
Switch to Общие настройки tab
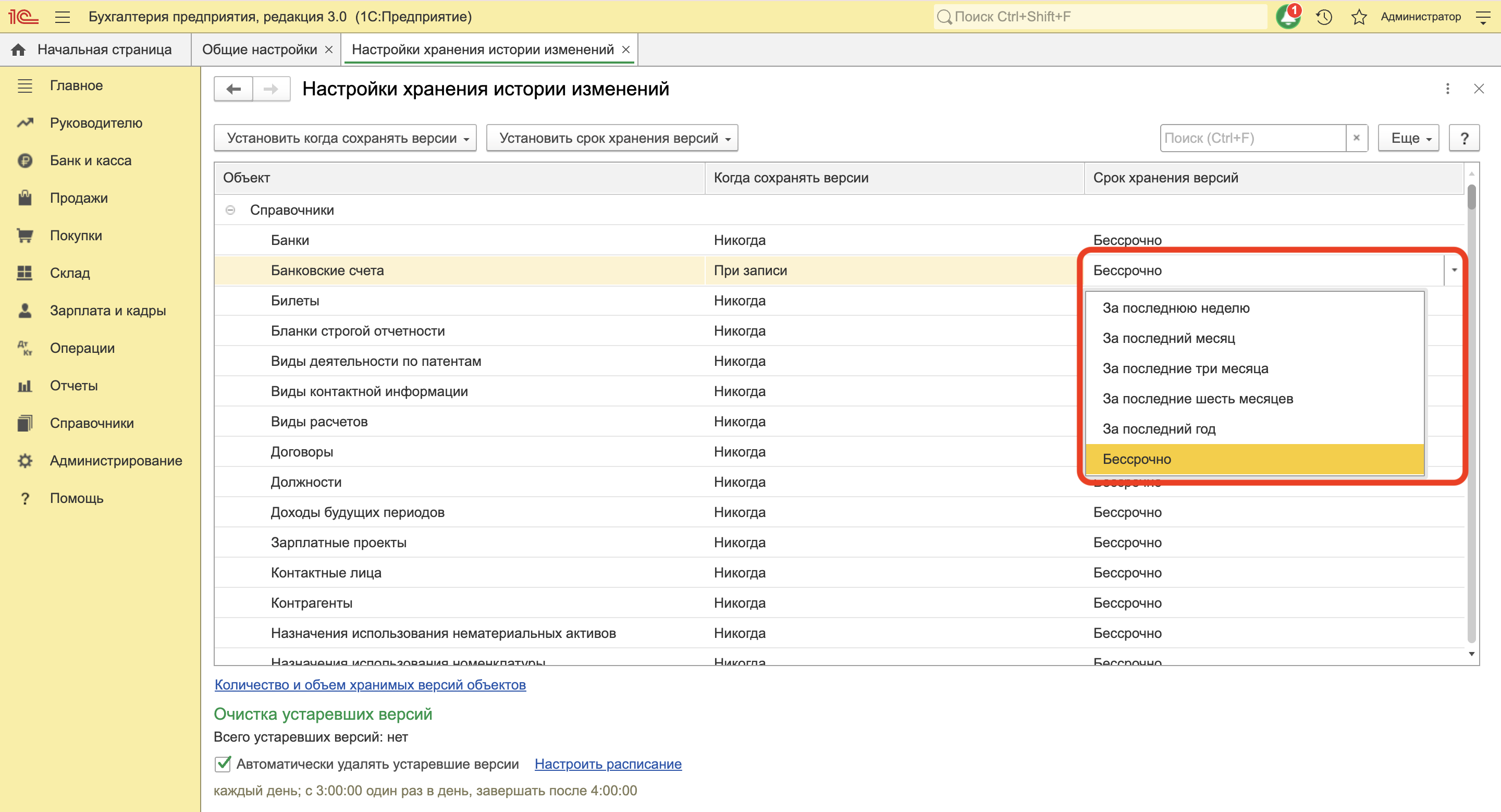tap(260, 50)
